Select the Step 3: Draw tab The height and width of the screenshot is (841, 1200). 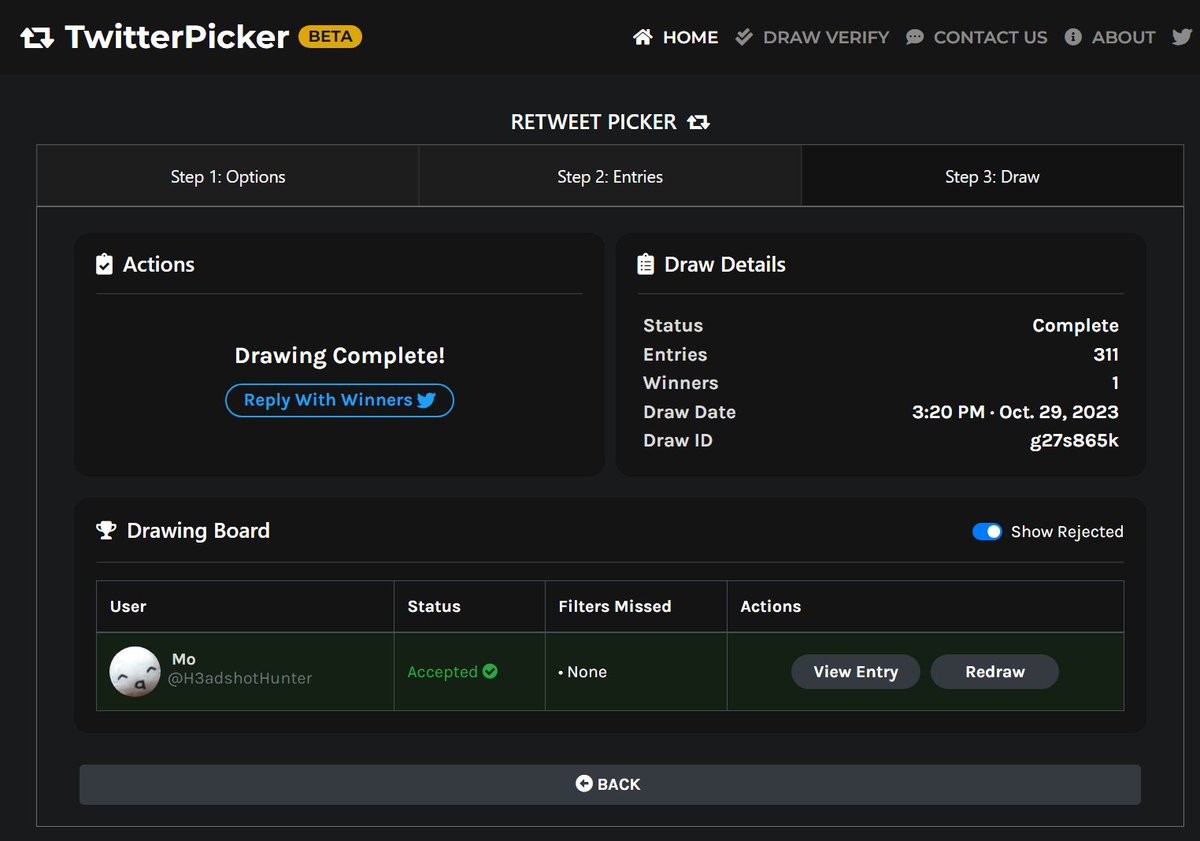pos(992,177)
